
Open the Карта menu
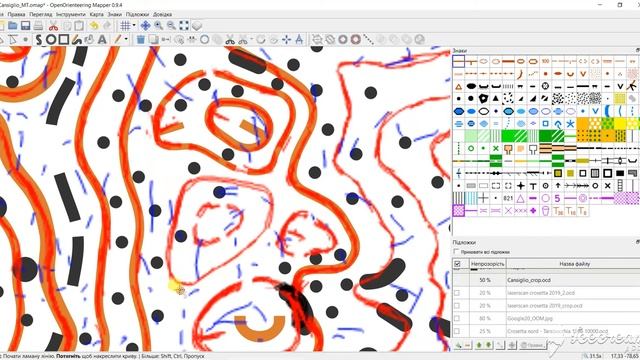[x=96, y=14]
